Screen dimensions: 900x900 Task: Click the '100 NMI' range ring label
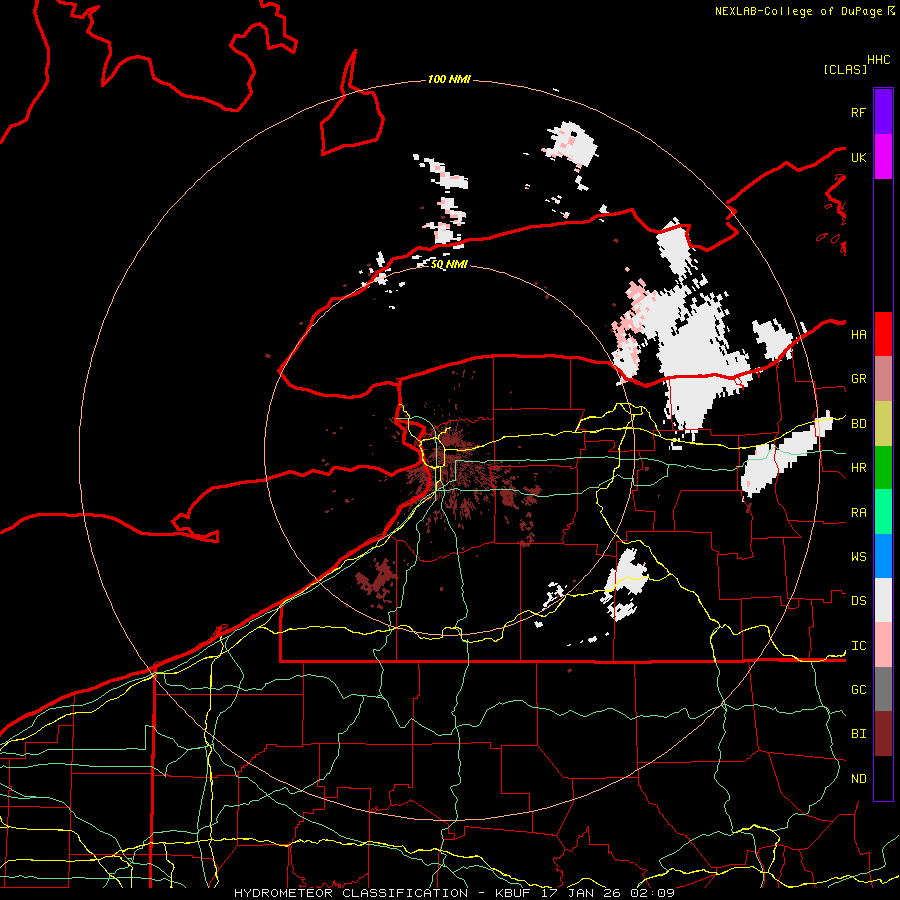coord(449,79)
